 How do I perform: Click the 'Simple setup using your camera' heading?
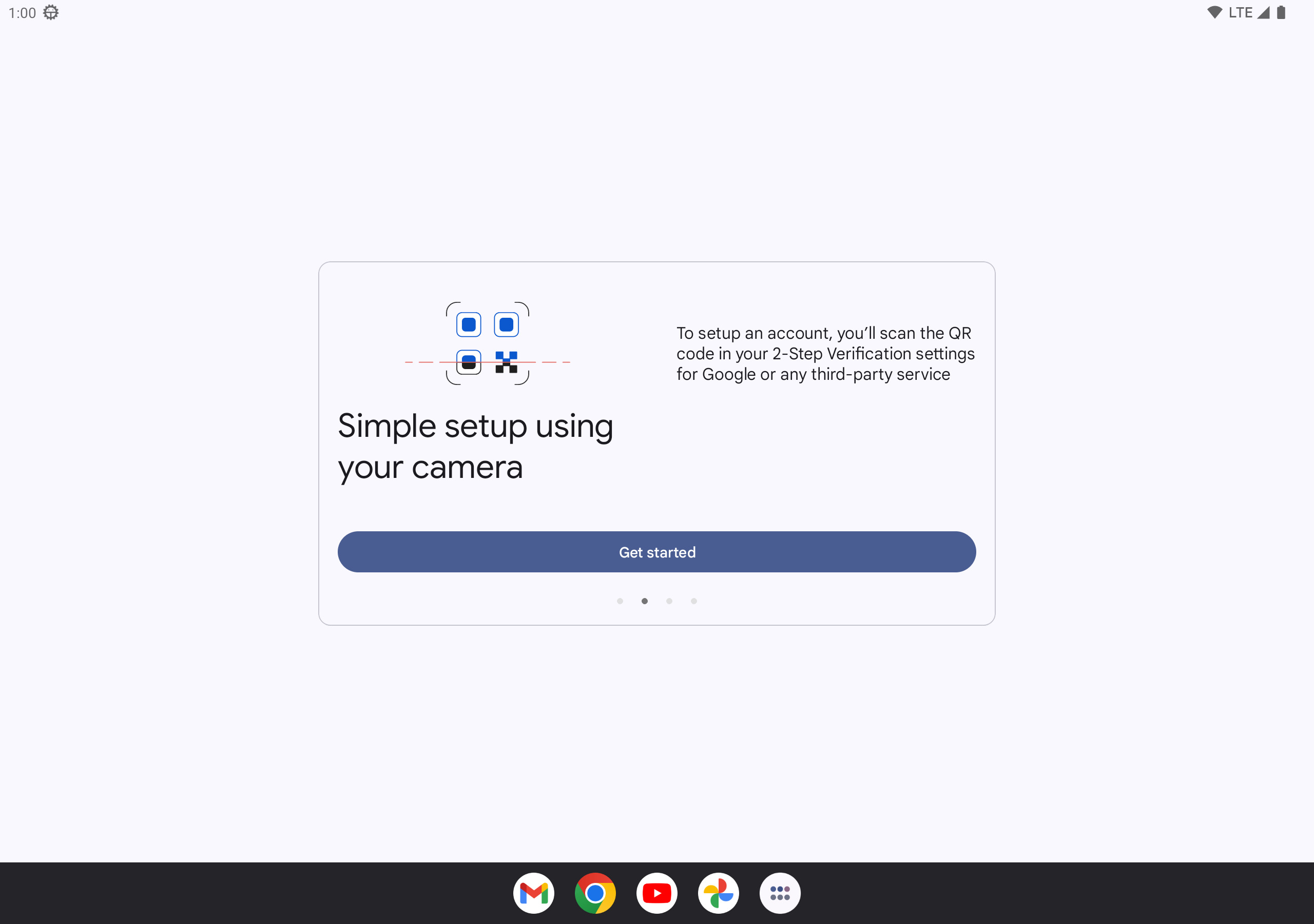pyautogui.click(x=475, y=447)
